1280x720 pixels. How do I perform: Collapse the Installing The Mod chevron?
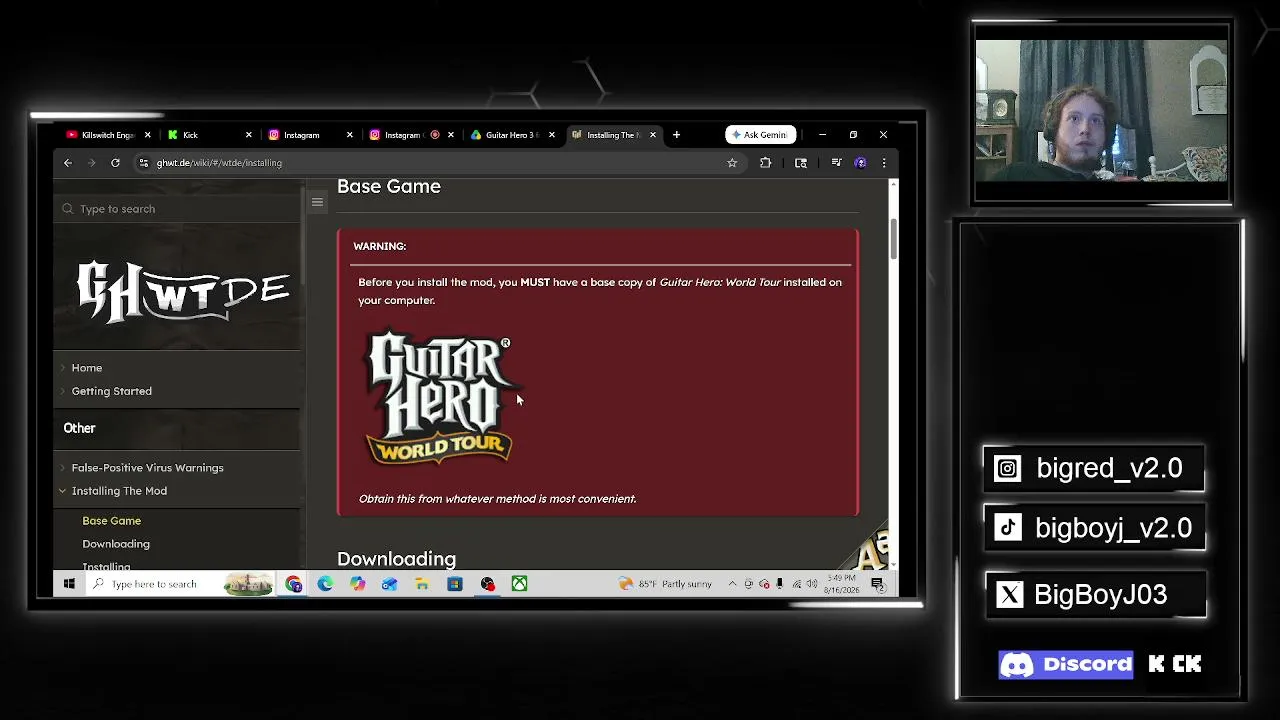[x=63, y=491]
